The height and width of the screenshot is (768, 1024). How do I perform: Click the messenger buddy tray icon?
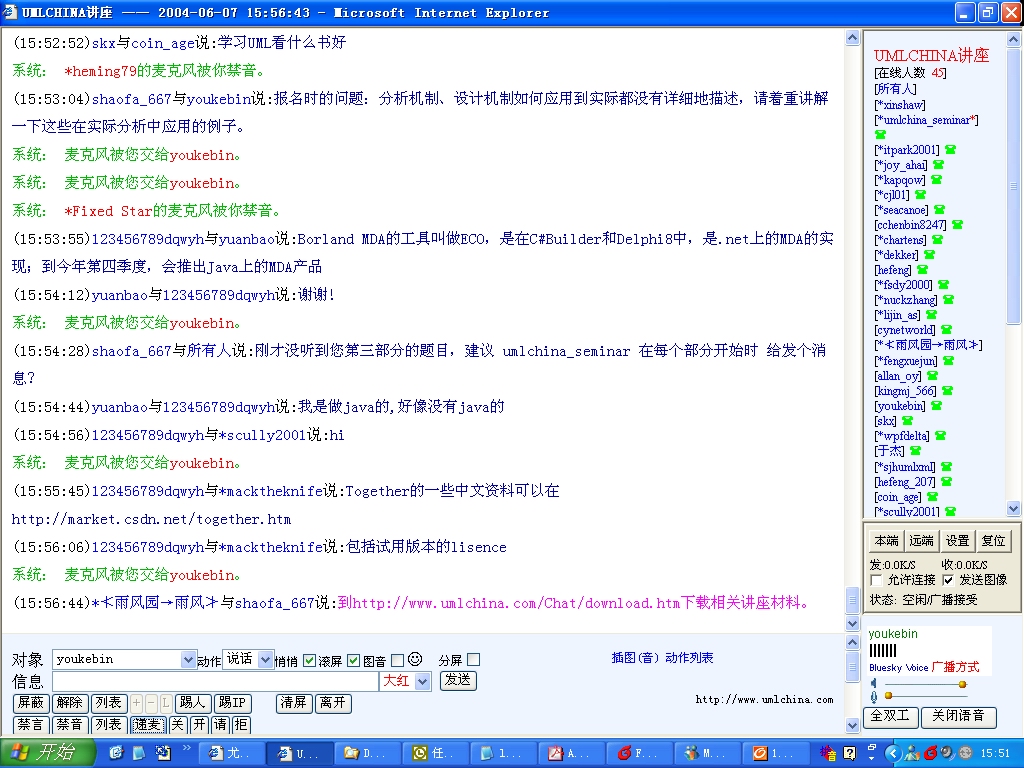click(912, 753)
